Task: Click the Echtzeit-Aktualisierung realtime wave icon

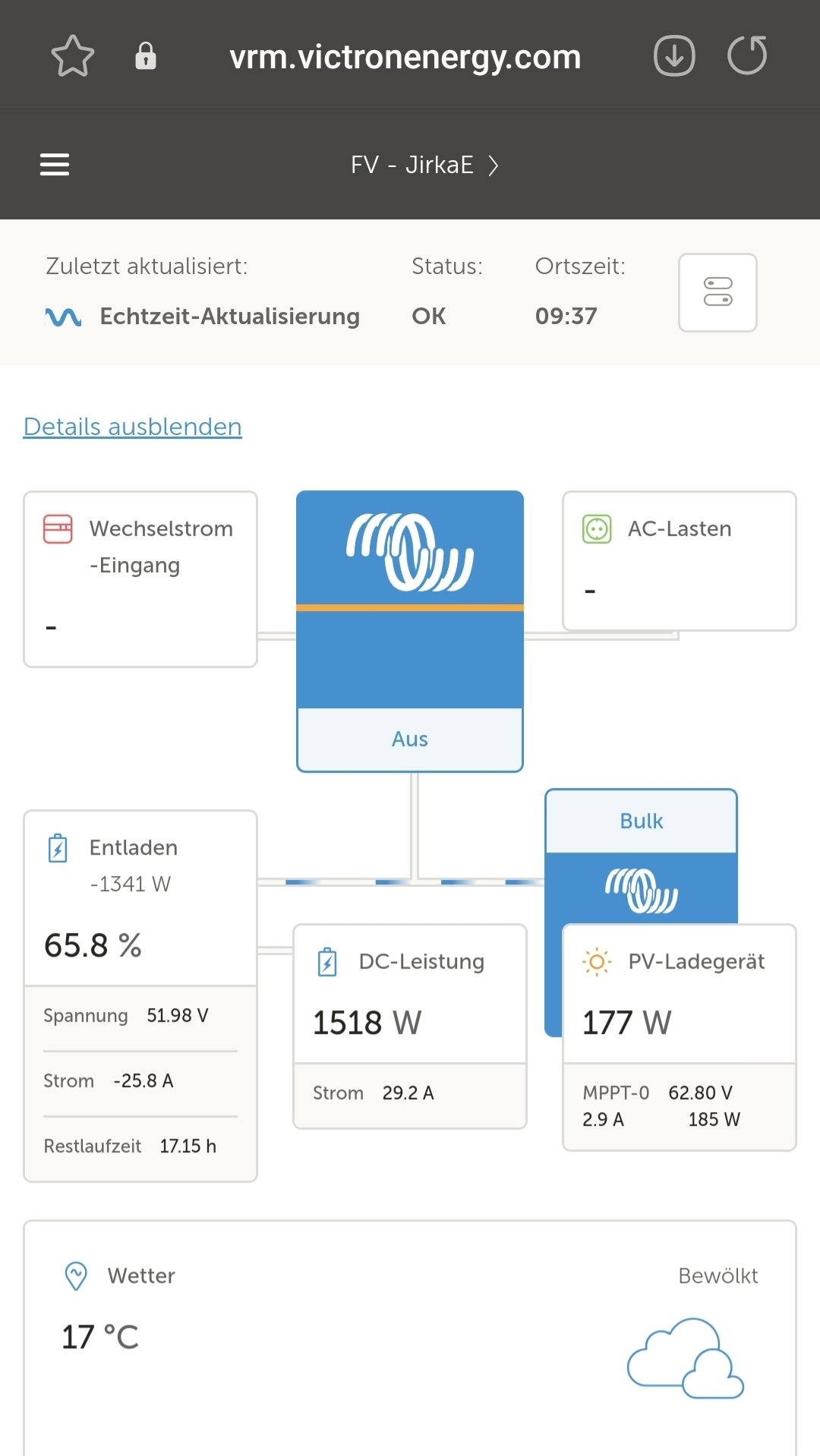Action: click(64, 317)
